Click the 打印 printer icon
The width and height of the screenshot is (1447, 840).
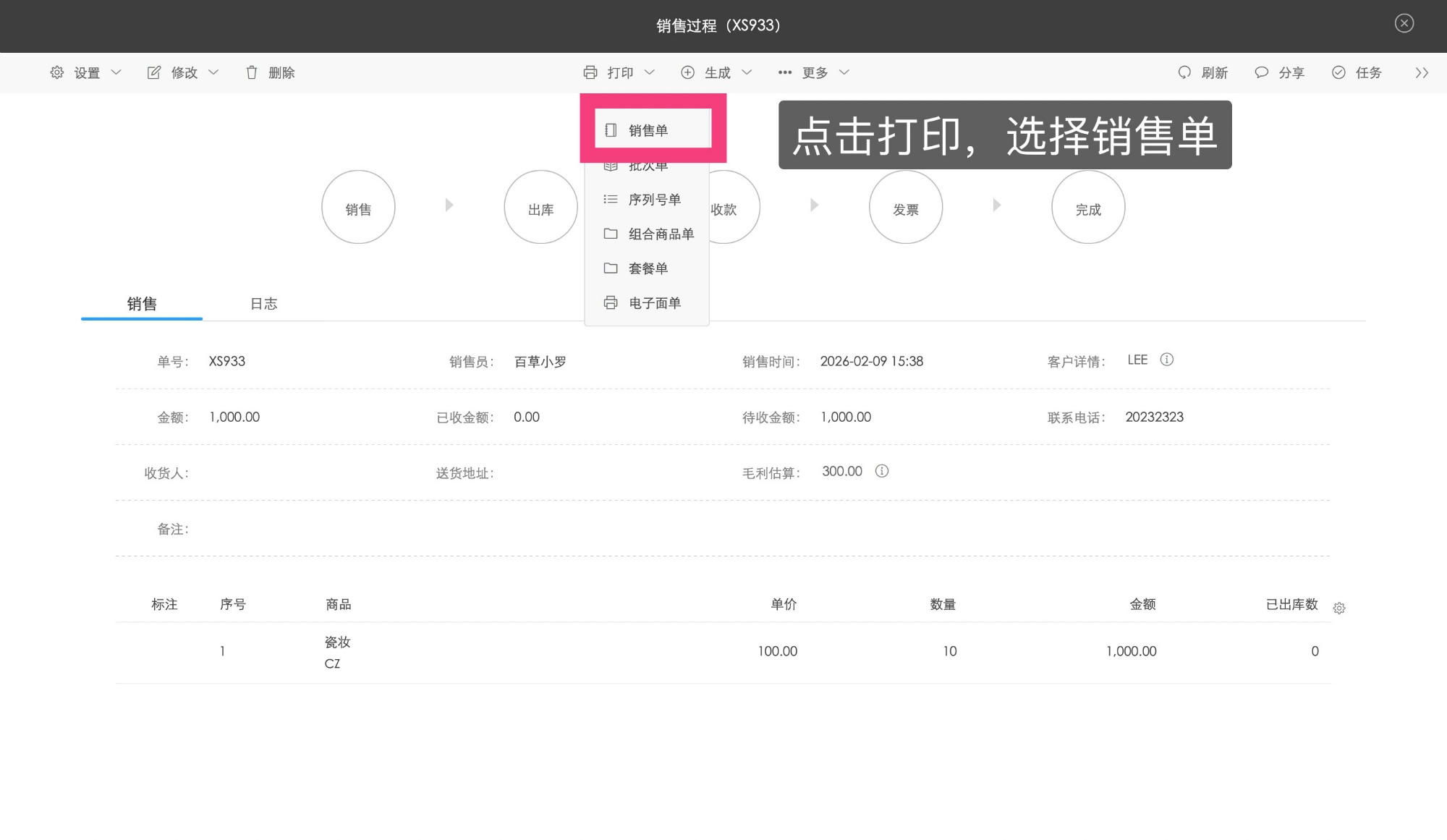click(590, 72)
